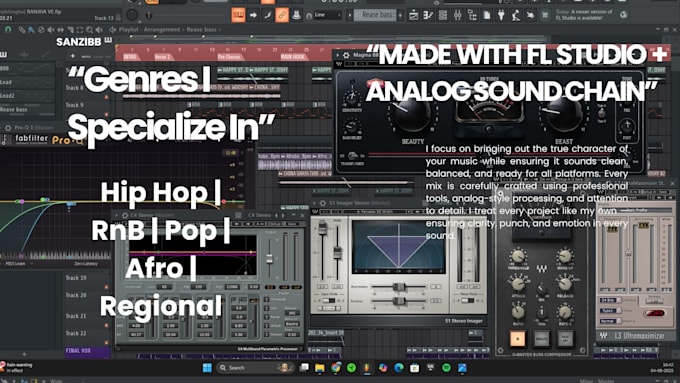Click the S1 Imager Asymmetry slider
This screenshot has width=680, height=383.
click(x=399, y=287)
